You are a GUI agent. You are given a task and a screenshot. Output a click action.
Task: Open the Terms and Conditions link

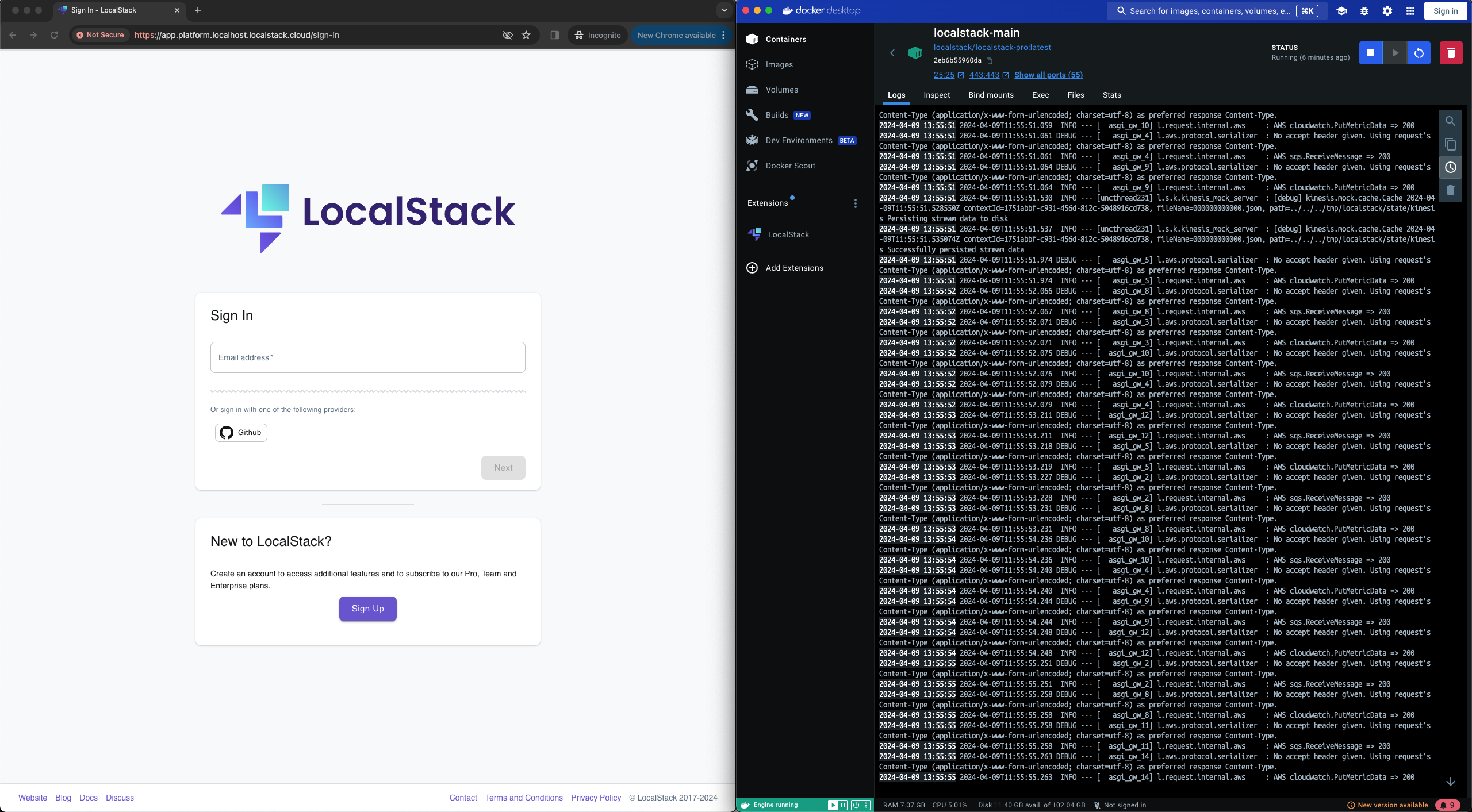tap(523, 797)
